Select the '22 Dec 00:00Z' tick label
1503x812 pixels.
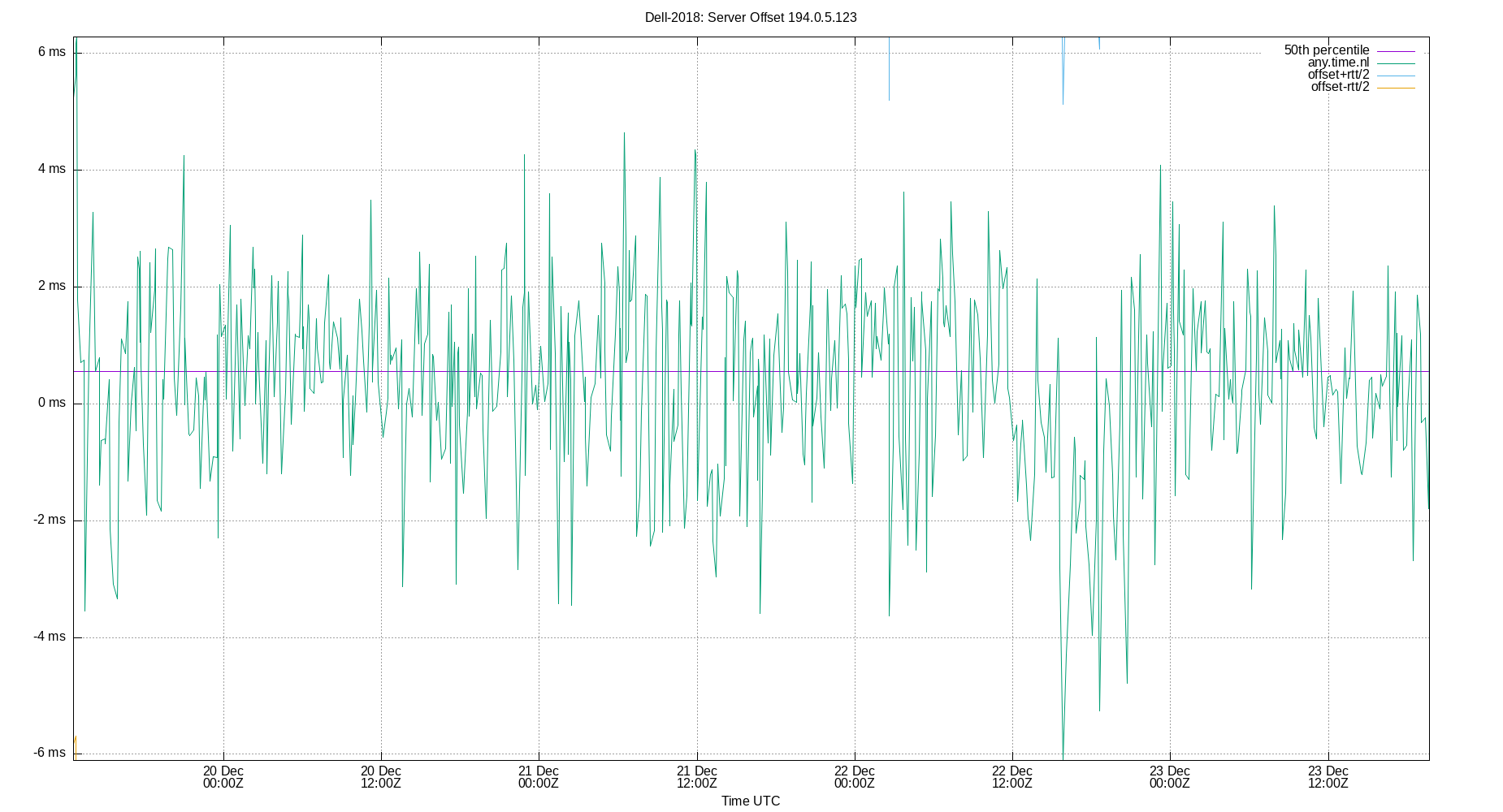coord(855,778)
